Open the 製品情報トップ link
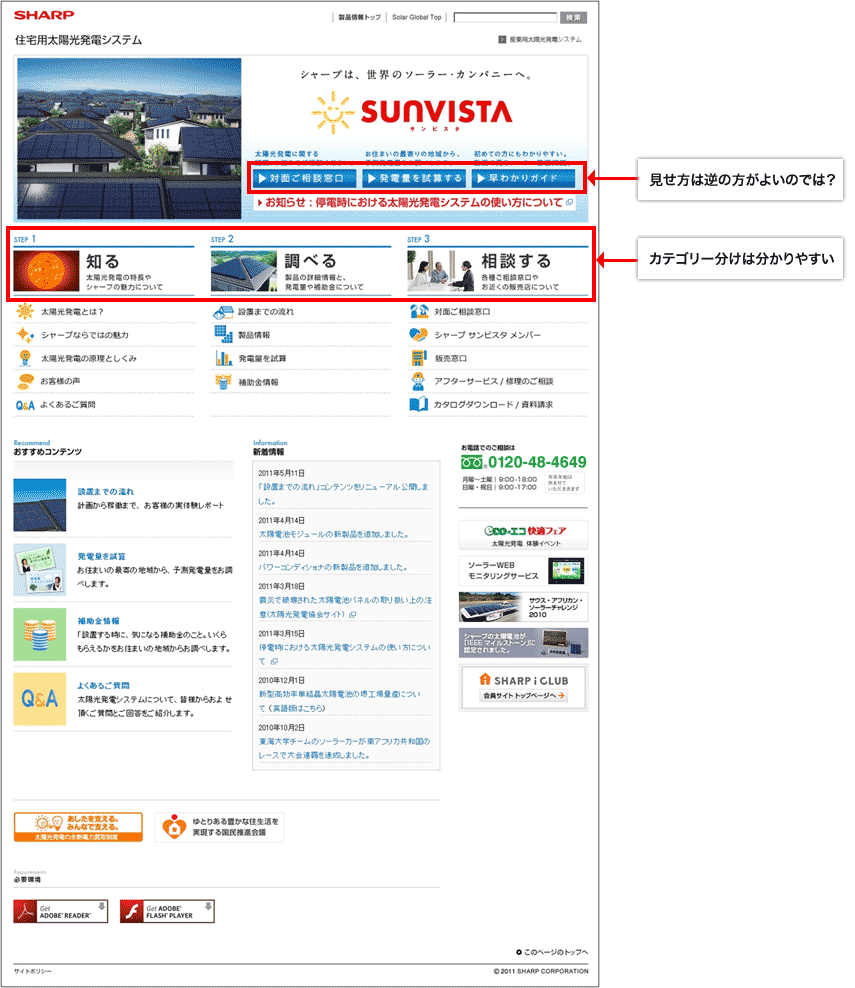Image resolution: width=855 pixels, height=988 pixels. (x=359, y=17)
